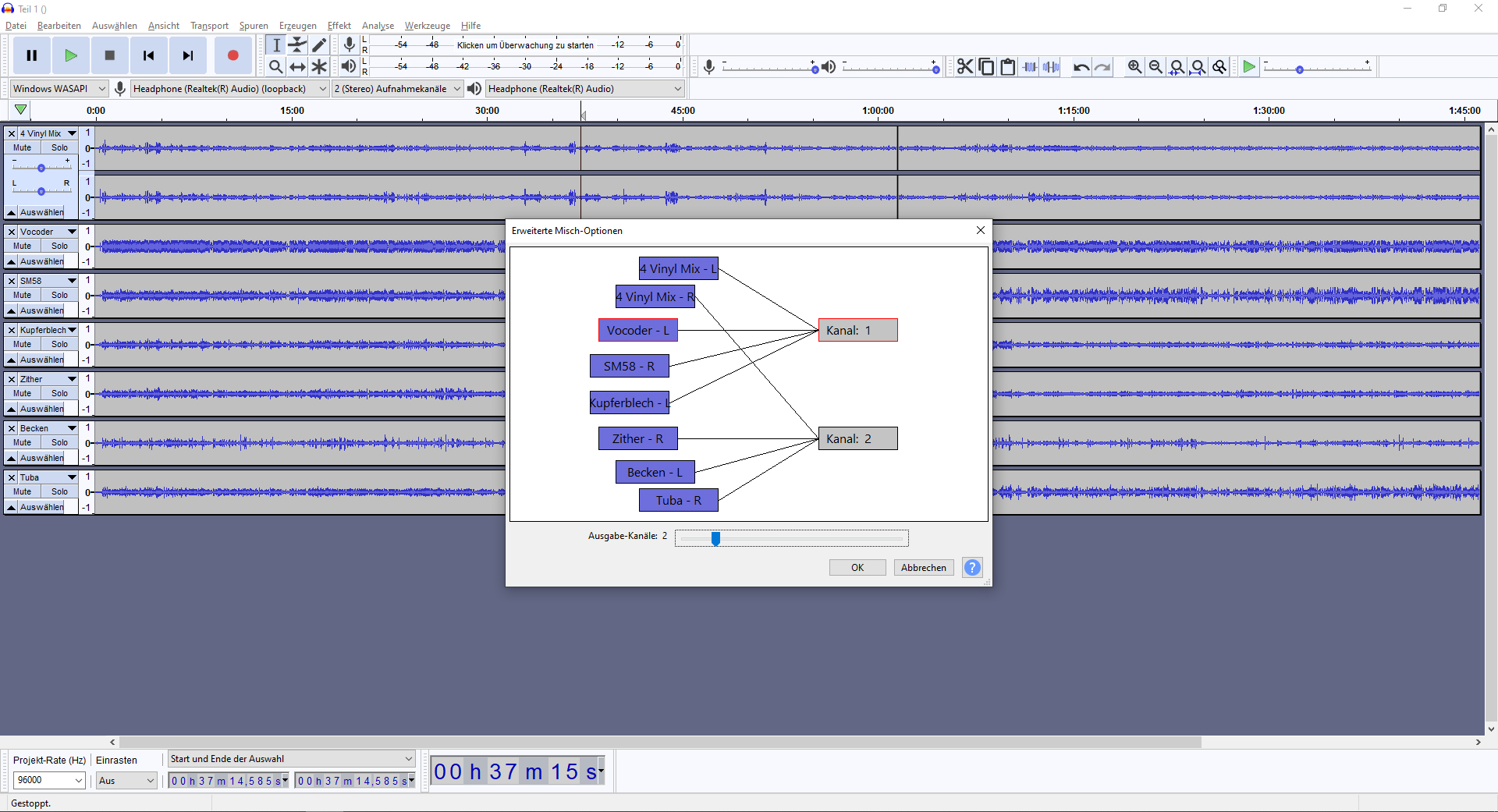This screenshot has width=1498, height=812.
Task: Click Abbrechen to cancel dialog
Action: (923, 568)
